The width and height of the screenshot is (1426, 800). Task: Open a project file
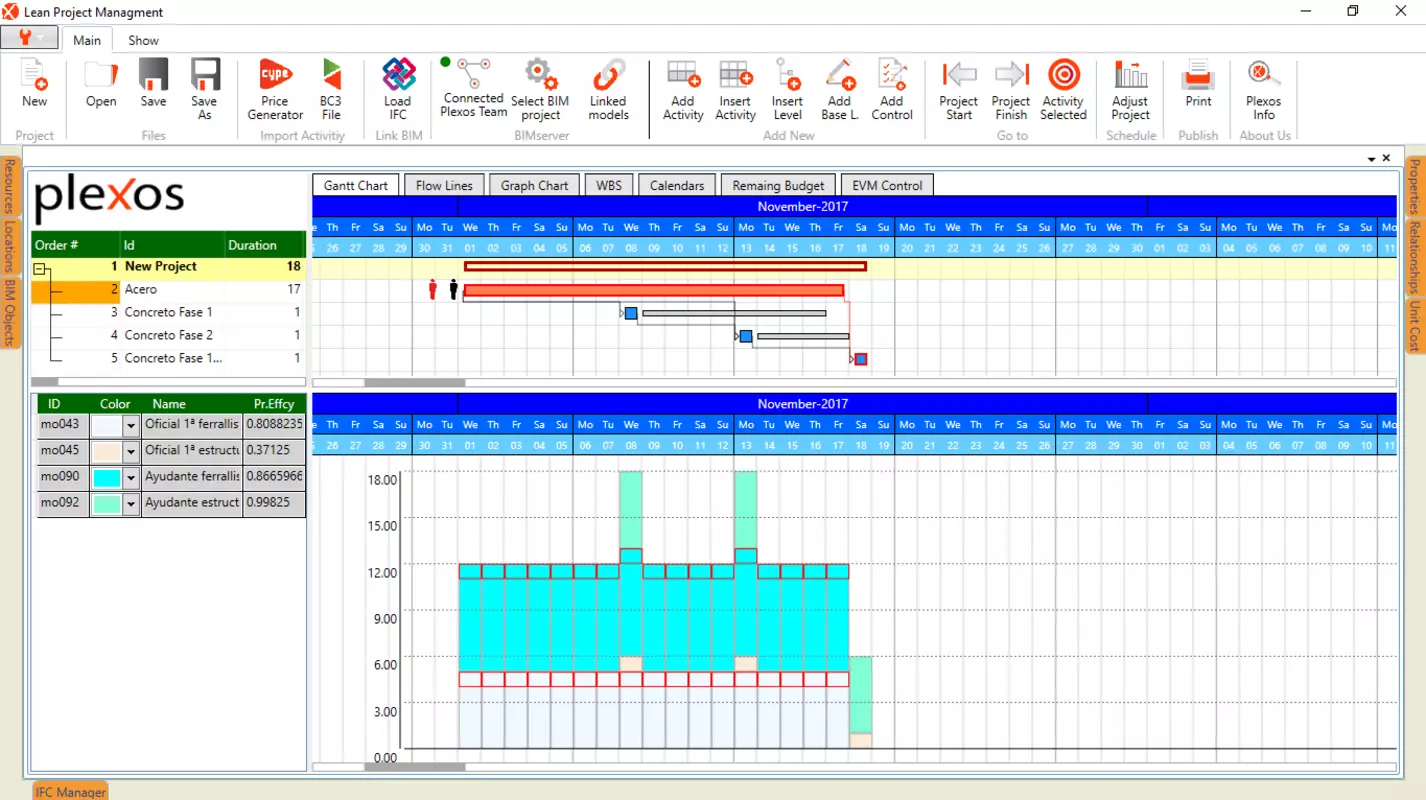click(x=101, y=84)
